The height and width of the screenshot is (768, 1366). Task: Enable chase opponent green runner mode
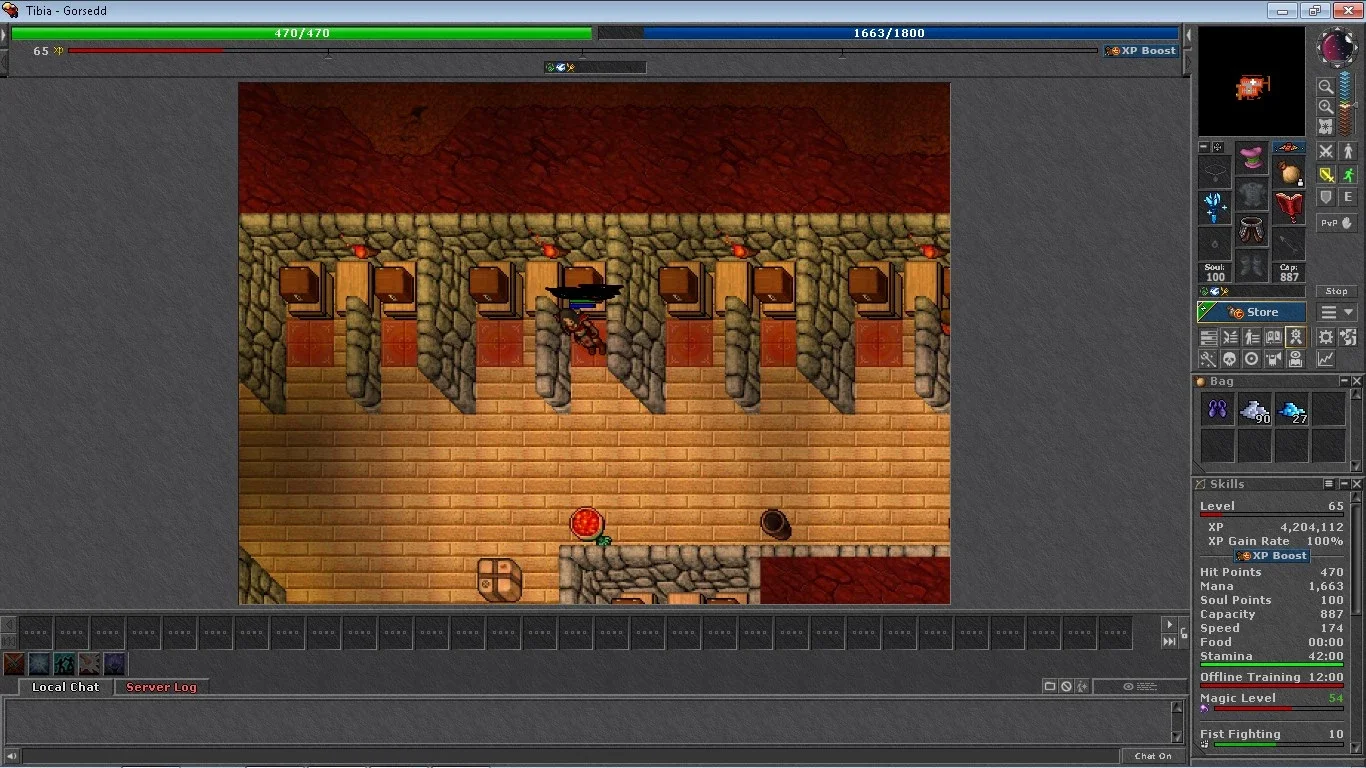pyautogui.click(x=1348, y=175)
